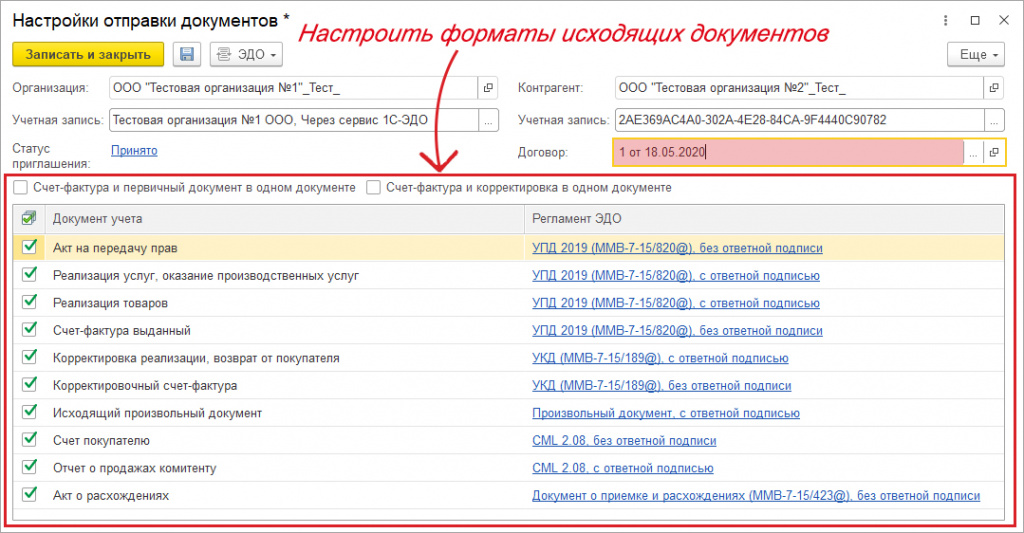Screen dimensions: 1024x533
Task: Open УКД без ответной подписи link
Action: 662,385
